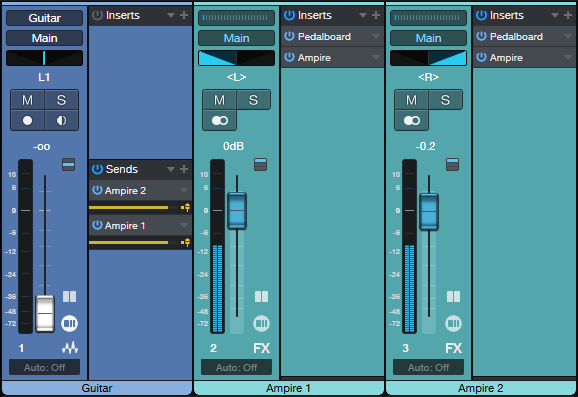Click the Ampire 2 volume fader
Image resolution: width=578 pixels, height=397 pixels.
click(429, 212)
